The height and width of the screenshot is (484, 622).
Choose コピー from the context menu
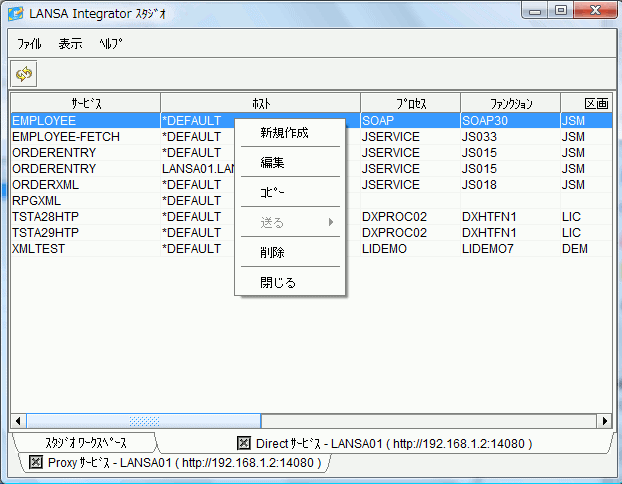tap(290, 192)
